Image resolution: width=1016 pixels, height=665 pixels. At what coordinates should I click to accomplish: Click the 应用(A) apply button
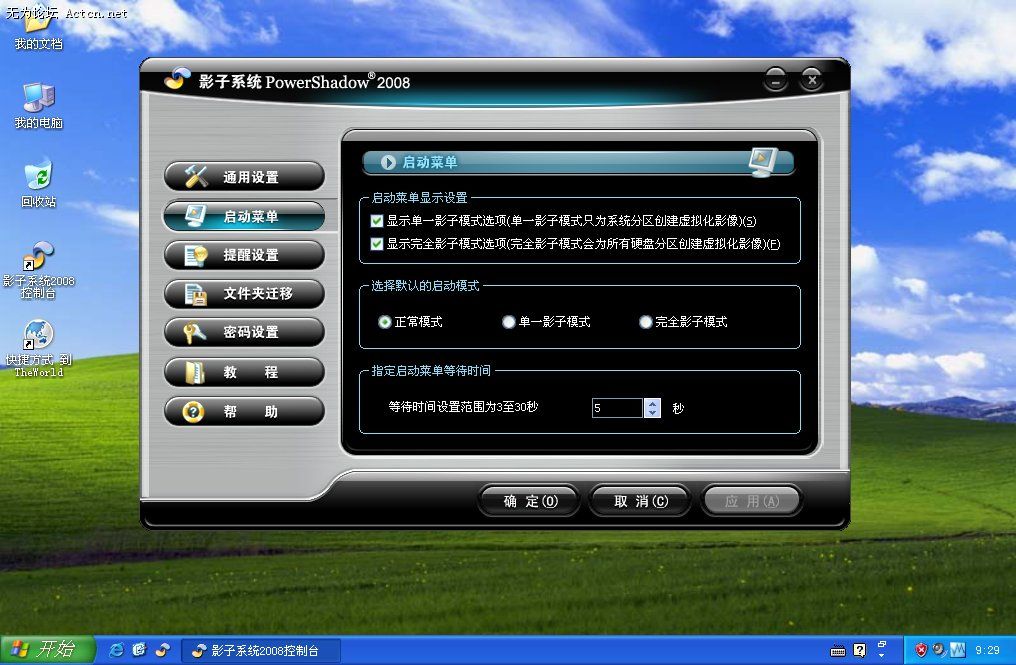pos(752,501)
